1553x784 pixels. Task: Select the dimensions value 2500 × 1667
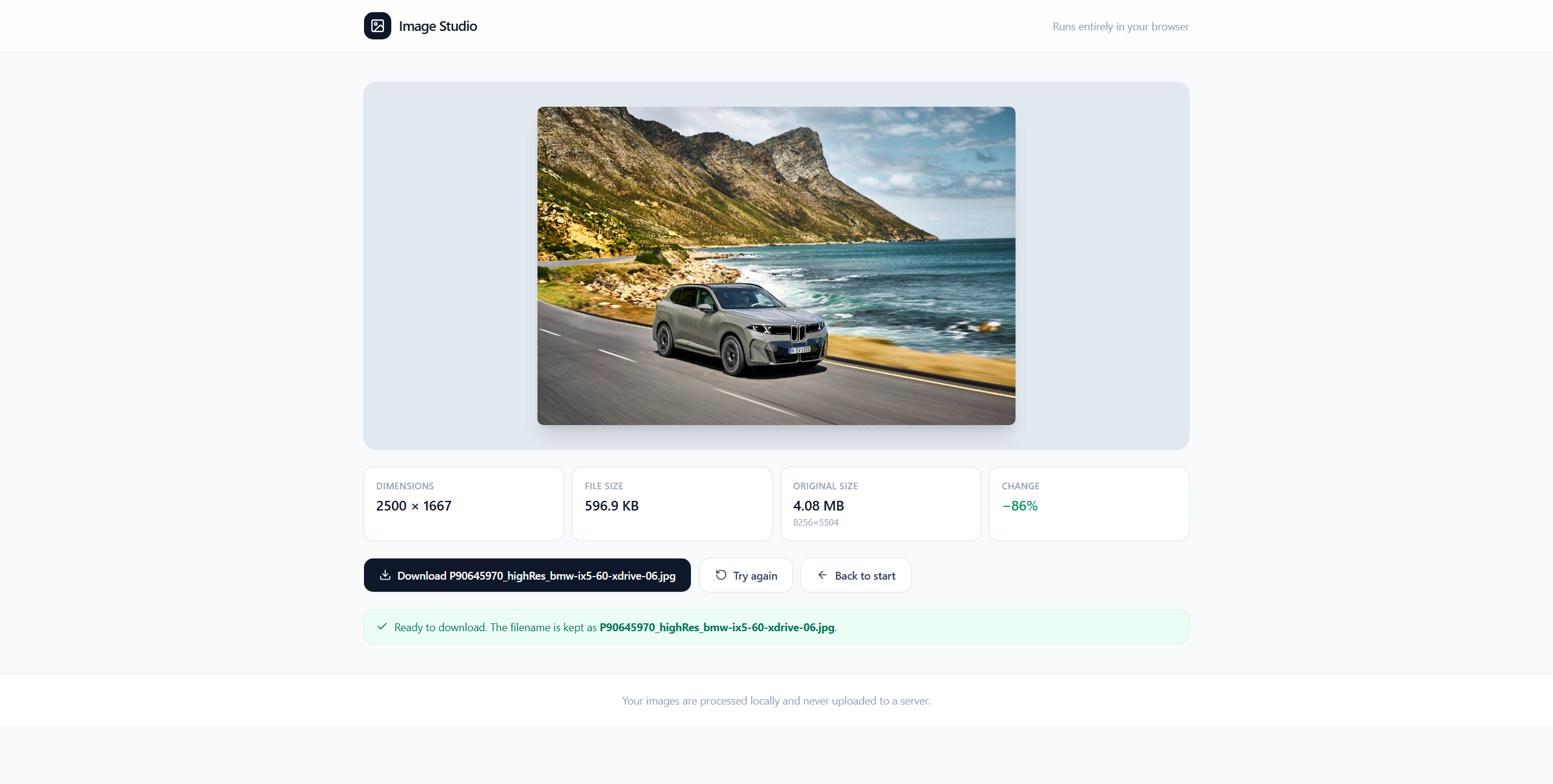pos(414,506)
